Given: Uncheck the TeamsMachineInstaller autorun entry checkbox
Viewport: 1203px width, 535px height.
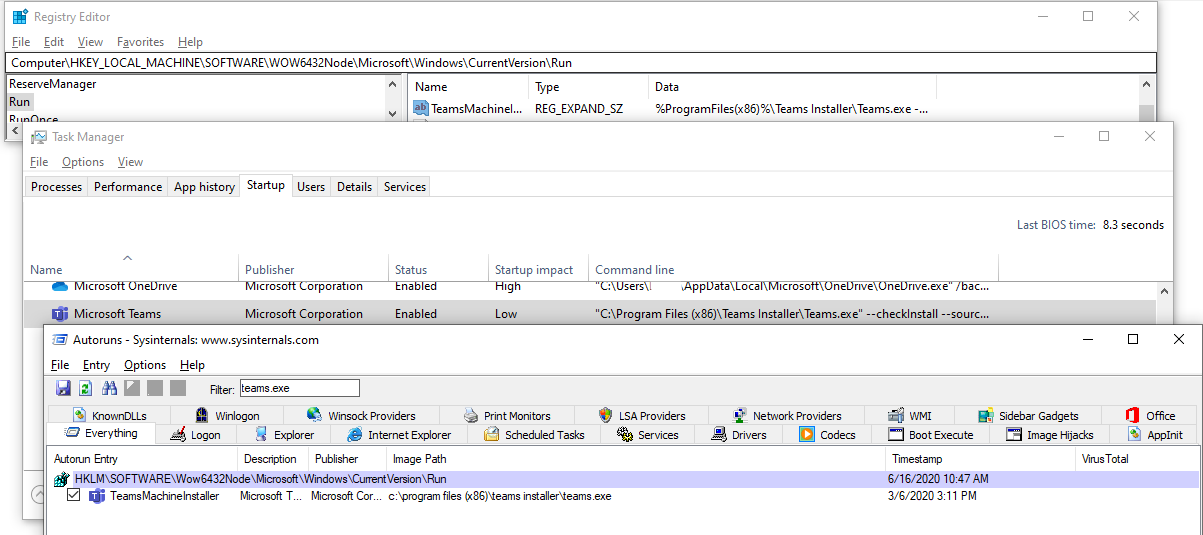Looking at the screenshot, I should (73, 496).
